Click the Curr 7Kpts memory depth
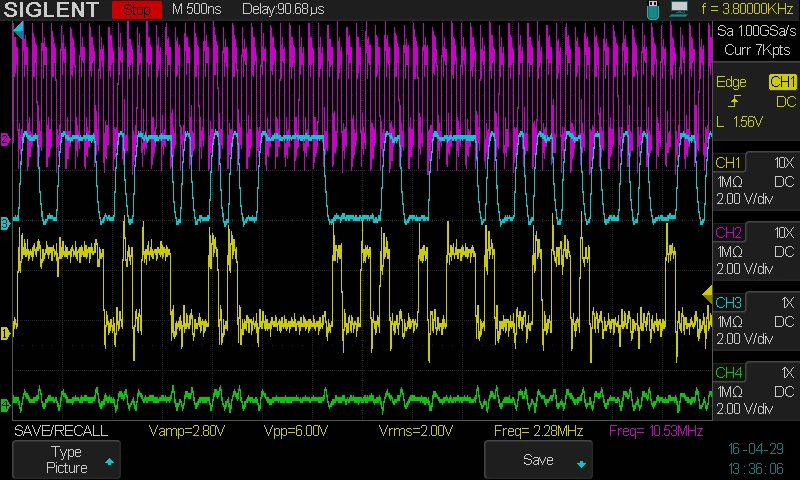 [757, 50]
